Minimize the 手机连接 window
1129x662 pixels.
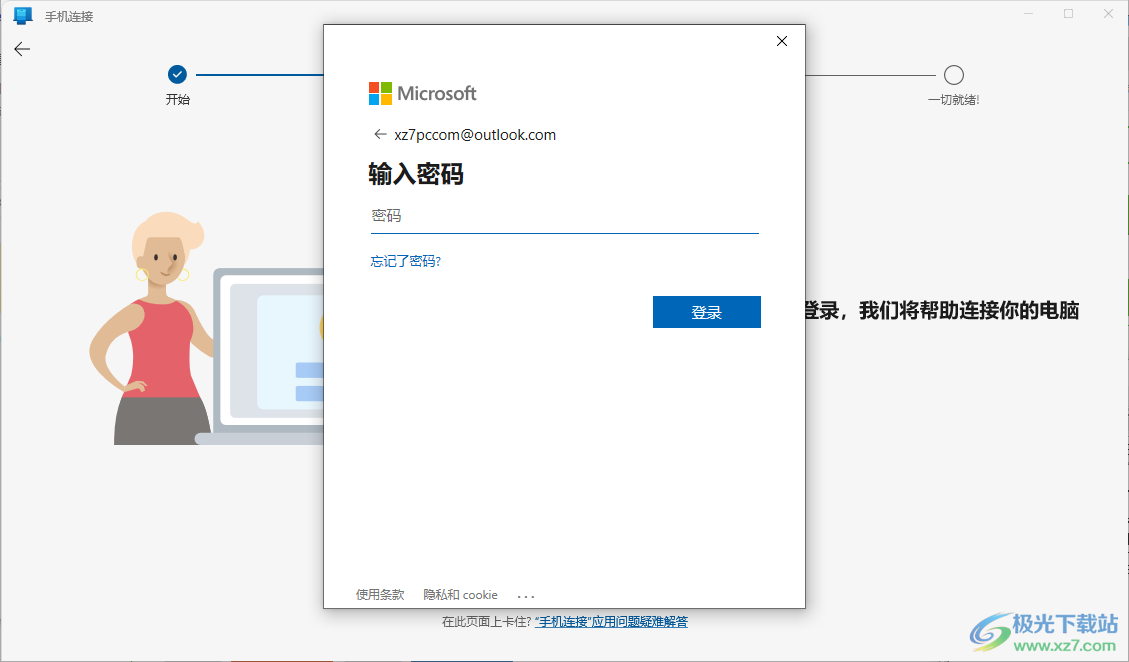tap(1029, 14)
